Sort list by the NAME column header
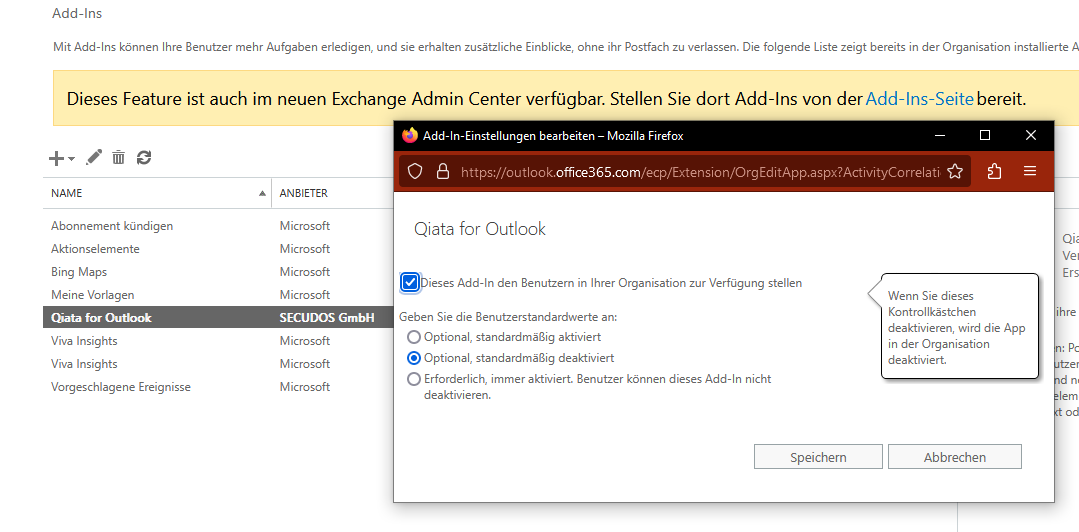1079x532 pixels. click(67, 193)
